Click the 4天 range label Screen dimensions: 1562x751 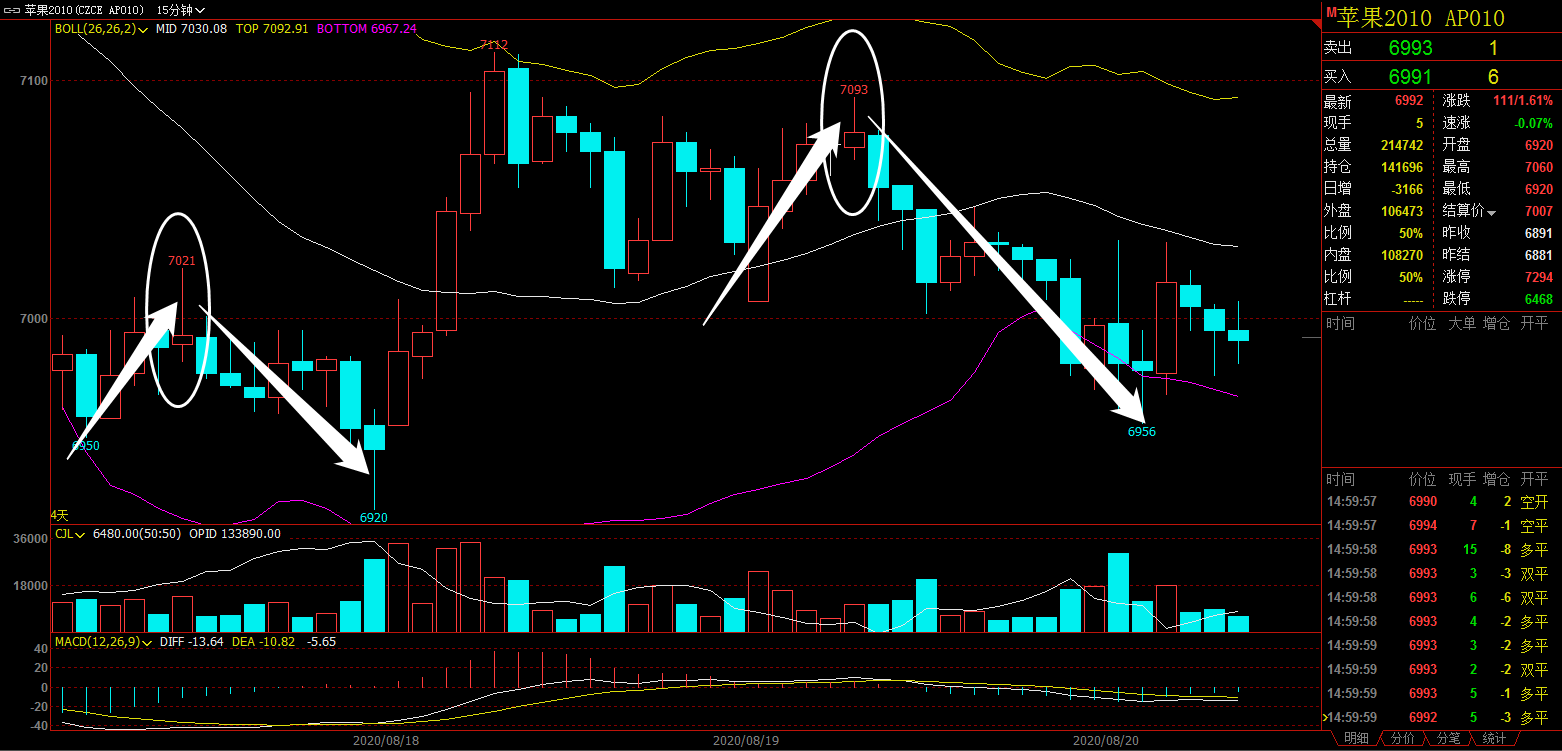(x=60, y=515)
